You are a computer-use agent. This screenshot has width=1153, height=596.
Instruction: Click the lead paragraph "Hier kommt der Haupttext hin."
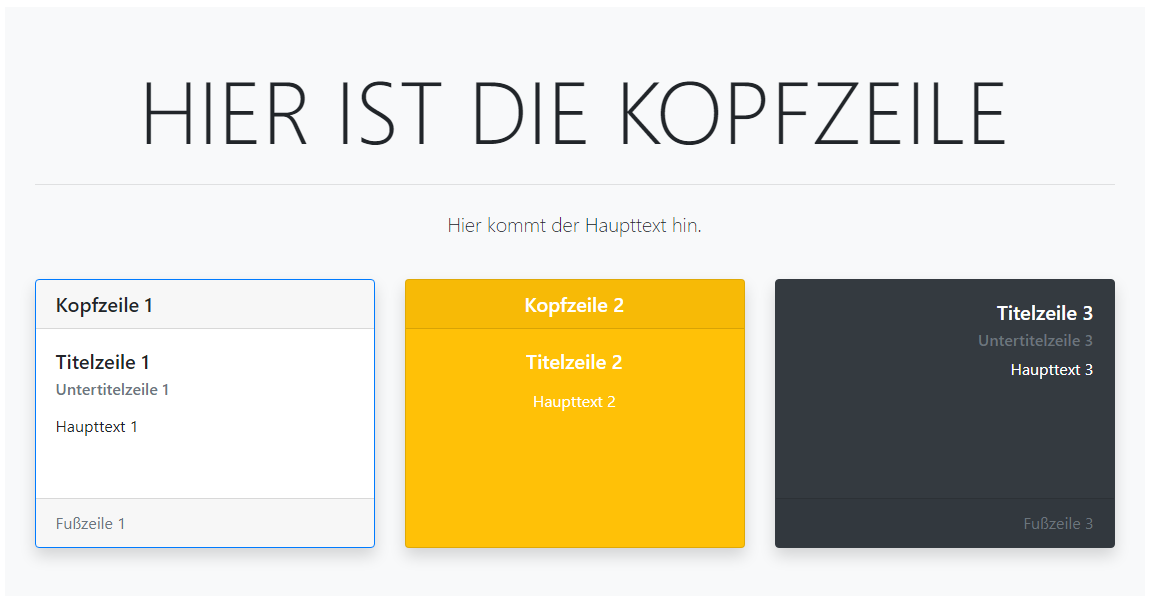574,226
